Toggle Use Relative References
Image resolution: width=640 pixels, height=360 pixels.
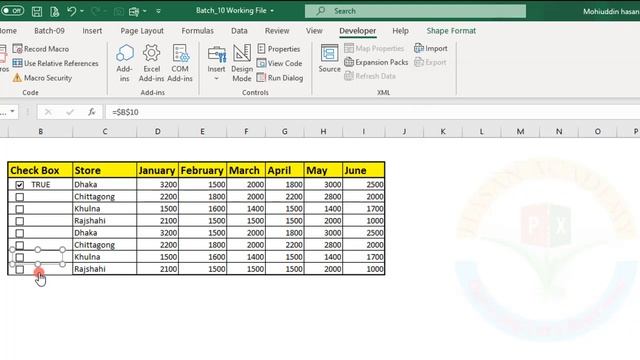pos(56,63)
